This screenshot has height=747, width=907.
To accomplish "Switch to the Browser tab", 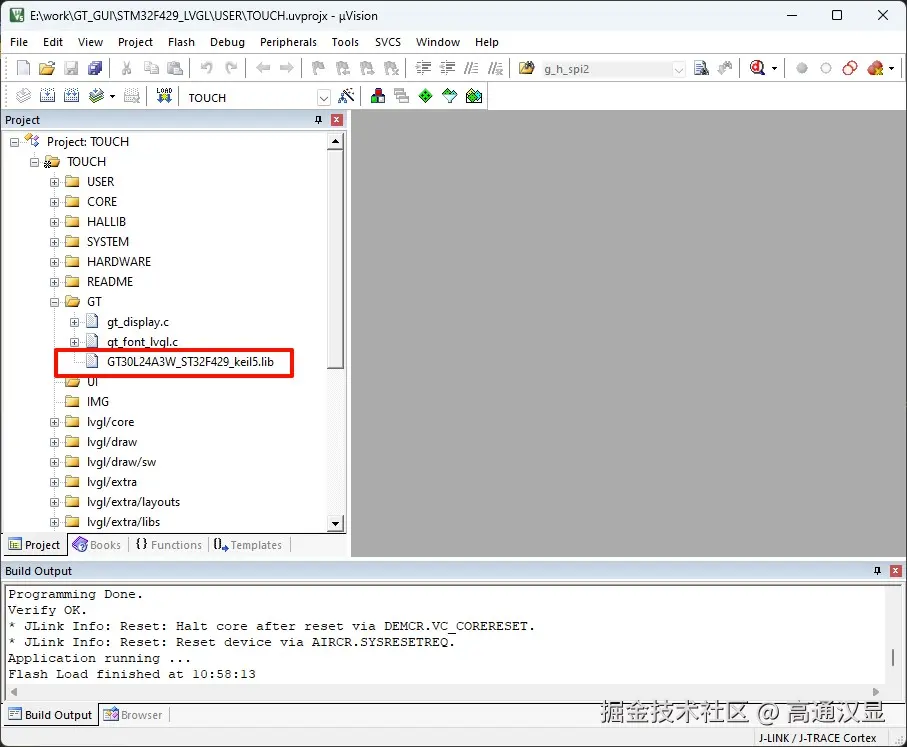I will [x=134, y=715].
